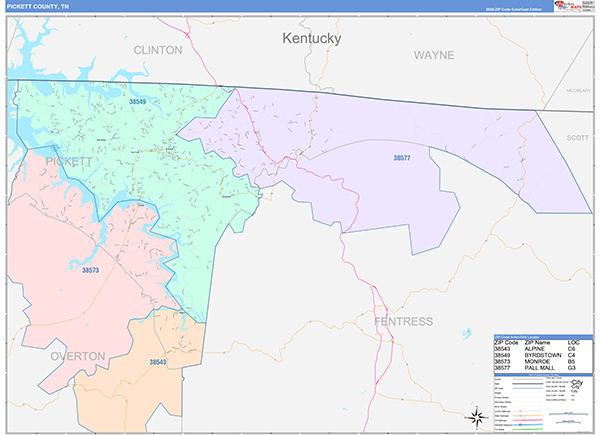This screenshot has height=435, width=600.
Task: Click the blue interstate line sample in legend
Action: 528,425
